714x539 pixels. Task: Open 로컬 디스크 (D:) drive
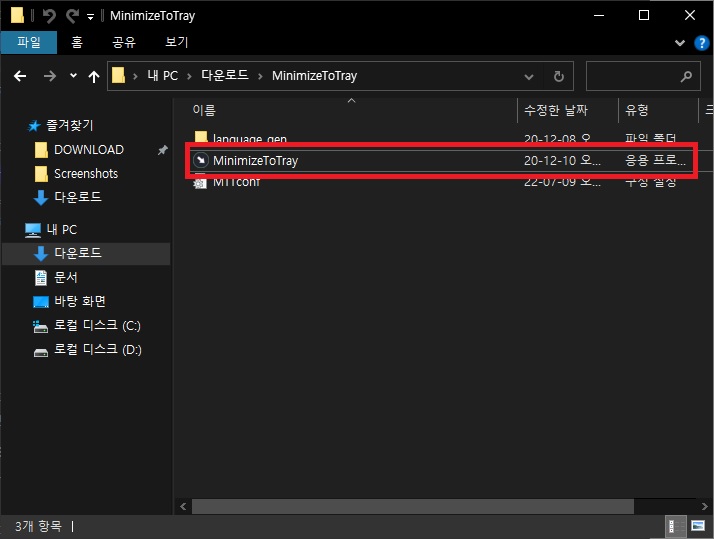[x=97, y=349]
